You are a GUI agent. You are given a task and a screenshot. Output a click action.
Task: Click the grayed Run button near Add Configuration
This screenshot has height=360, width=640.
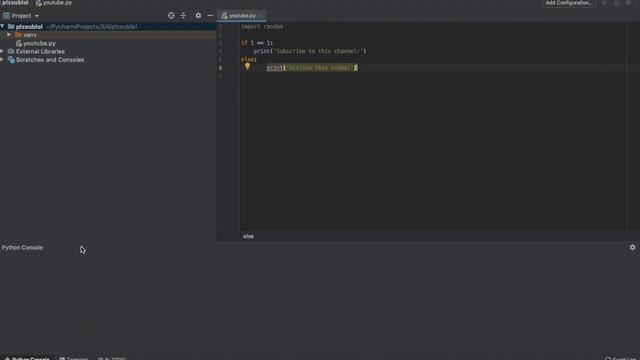[604, 3]
